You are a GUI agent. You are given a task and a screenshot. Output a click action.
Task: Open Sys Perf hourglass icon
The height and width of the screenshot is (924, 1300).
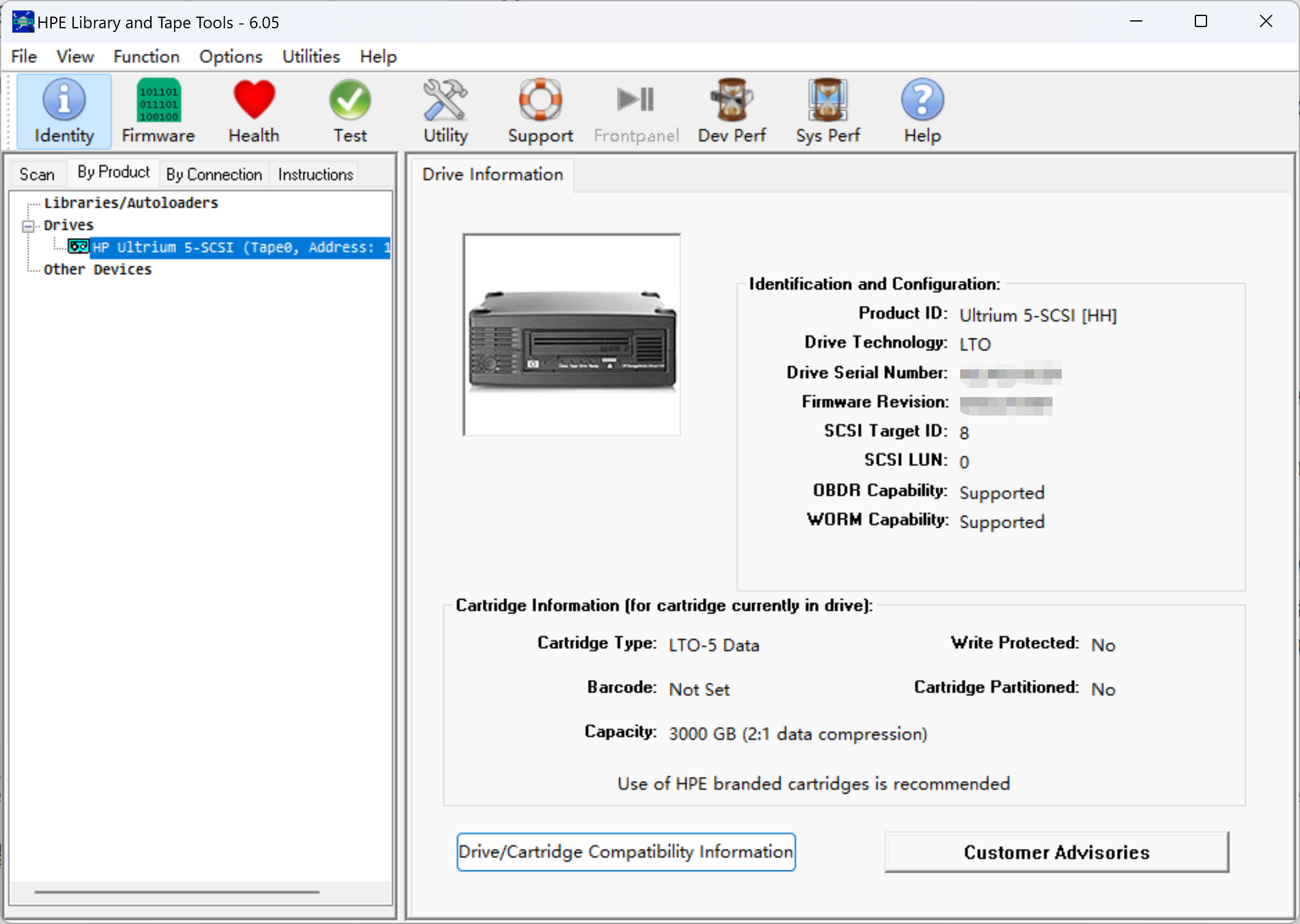pos(828,111)
